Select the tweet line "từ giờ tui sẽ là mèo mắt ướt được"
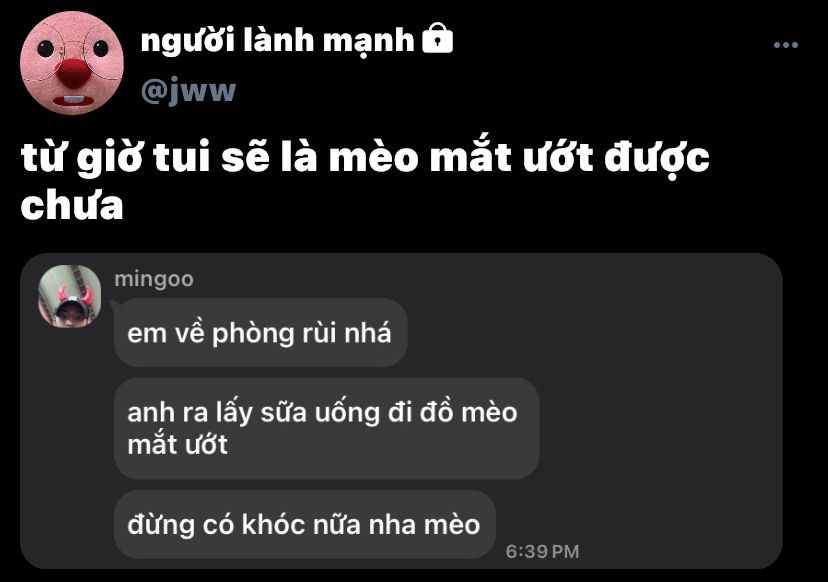The image size is (828, 582). coord(365,158)
